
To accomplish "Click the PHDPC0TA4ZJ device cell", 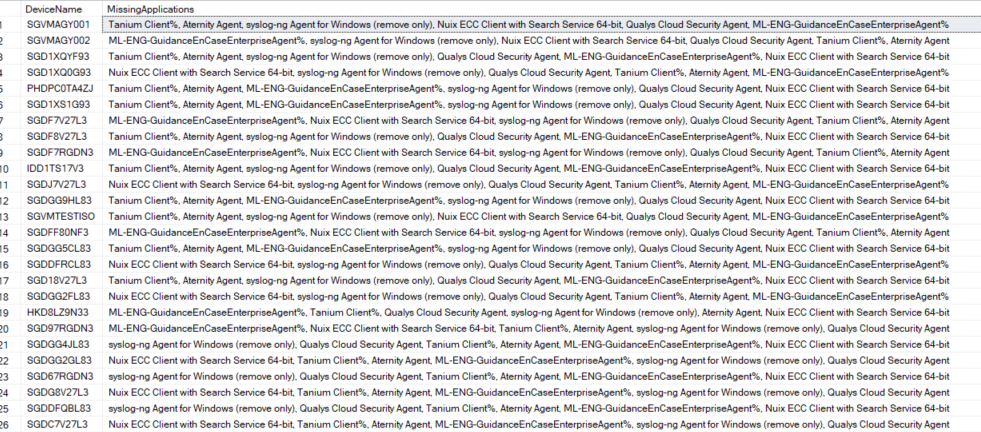I will pyautogui.click(x=60, y=88).
